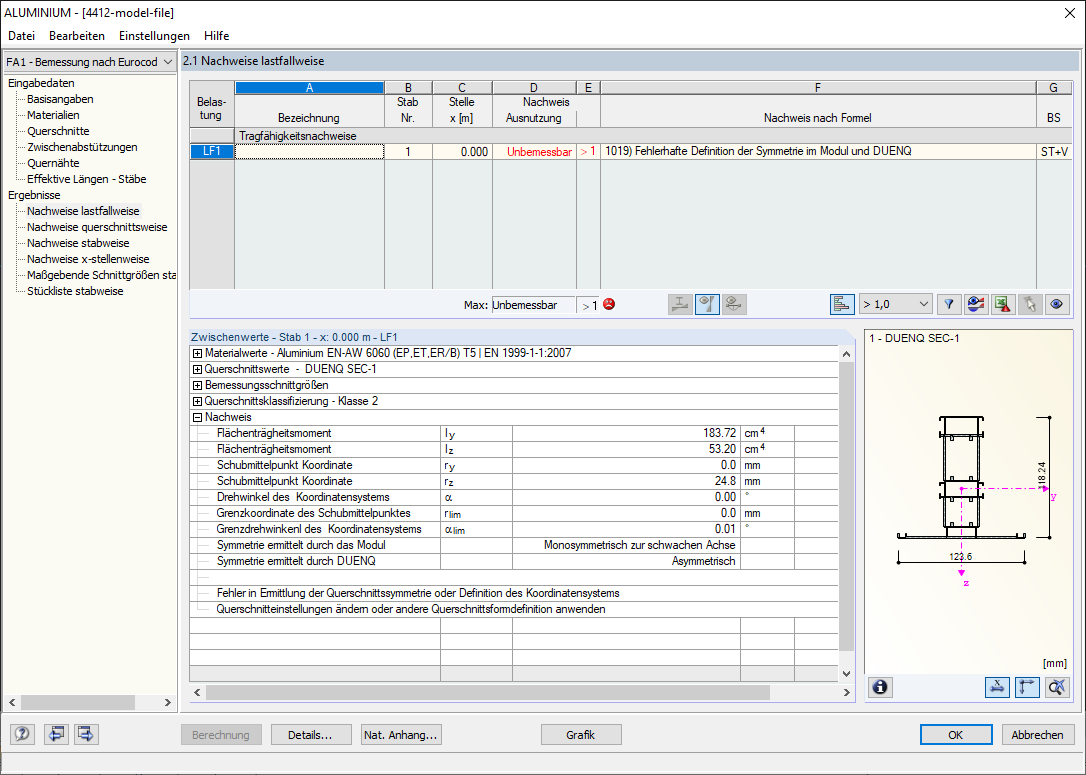Click the Details... button
The image size is (1086, 775).
point(310,735)
